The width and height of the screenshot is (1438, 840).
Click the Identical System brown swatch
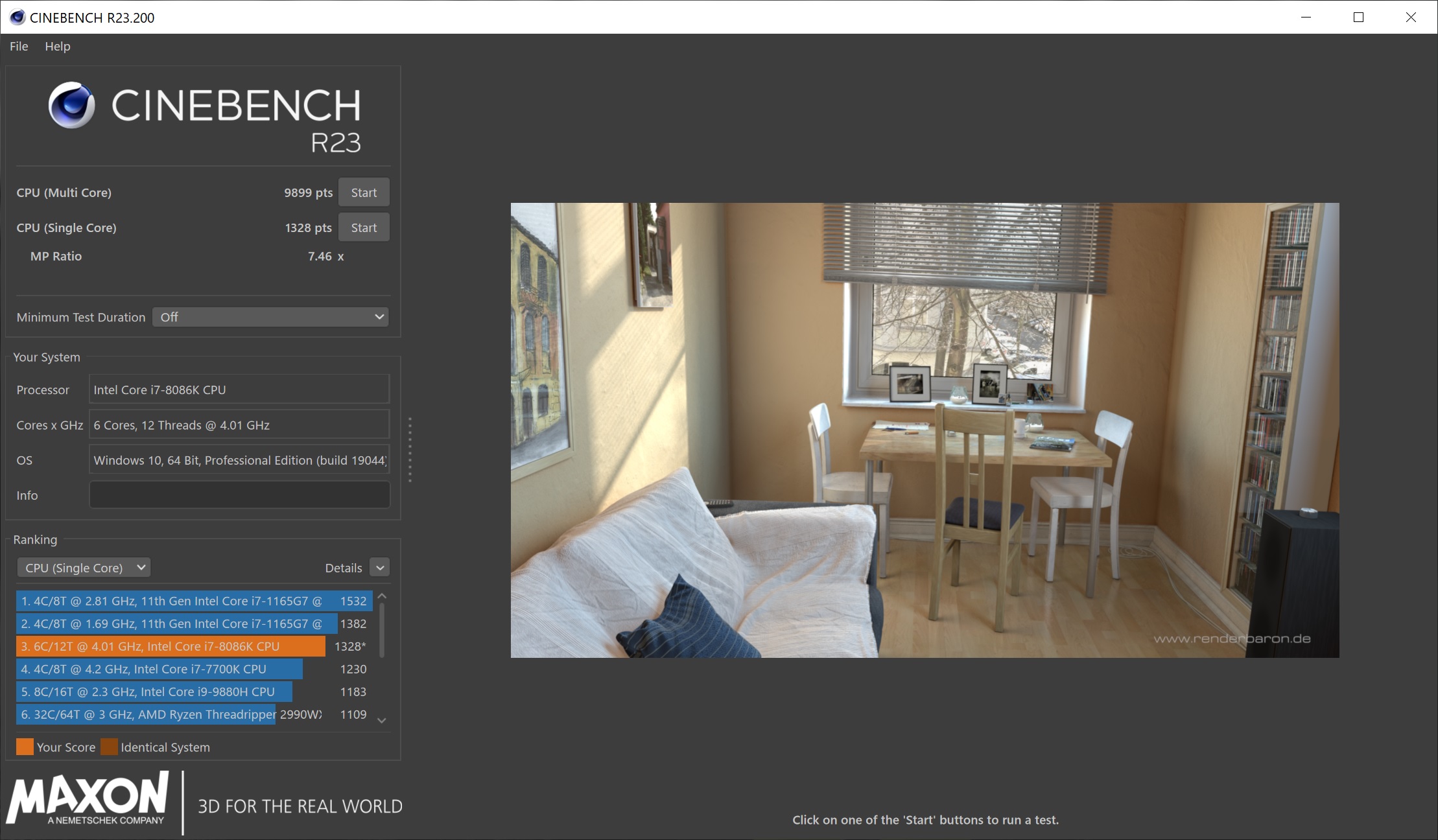[109, 747]
